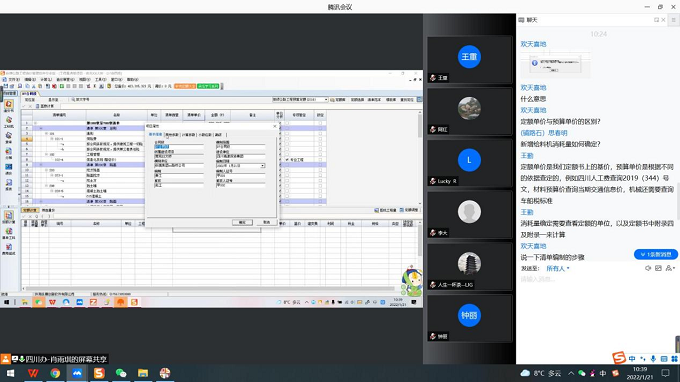The width and height of the screenshot is (680, 382).
Task: Tick the 锁定 checkbox in row 5
Action: [320, 144]
